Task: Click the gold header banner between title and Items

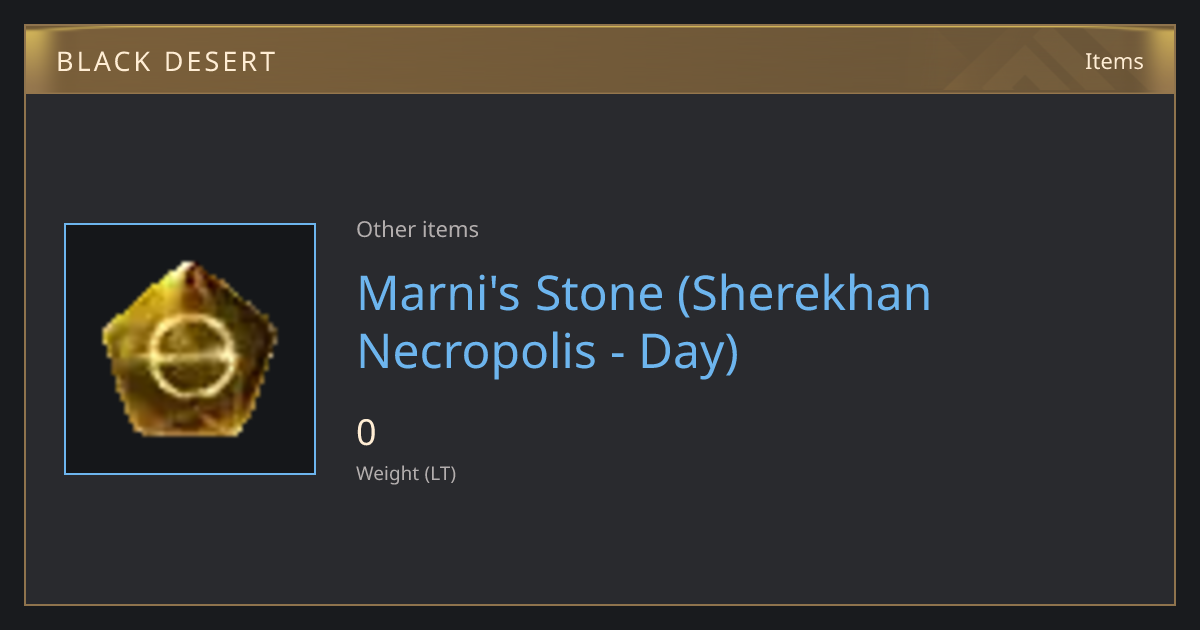Action: pos(680,60)
